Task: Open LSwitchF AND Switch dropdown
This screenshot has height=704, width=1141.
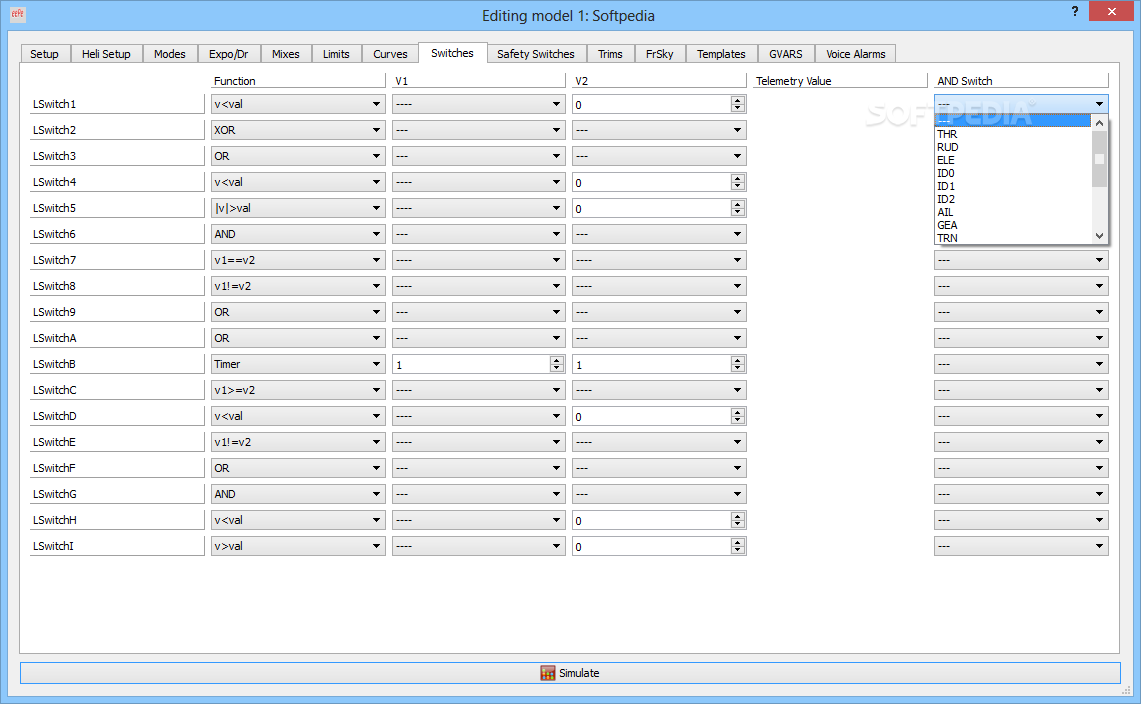Action: click(1021, 468)
